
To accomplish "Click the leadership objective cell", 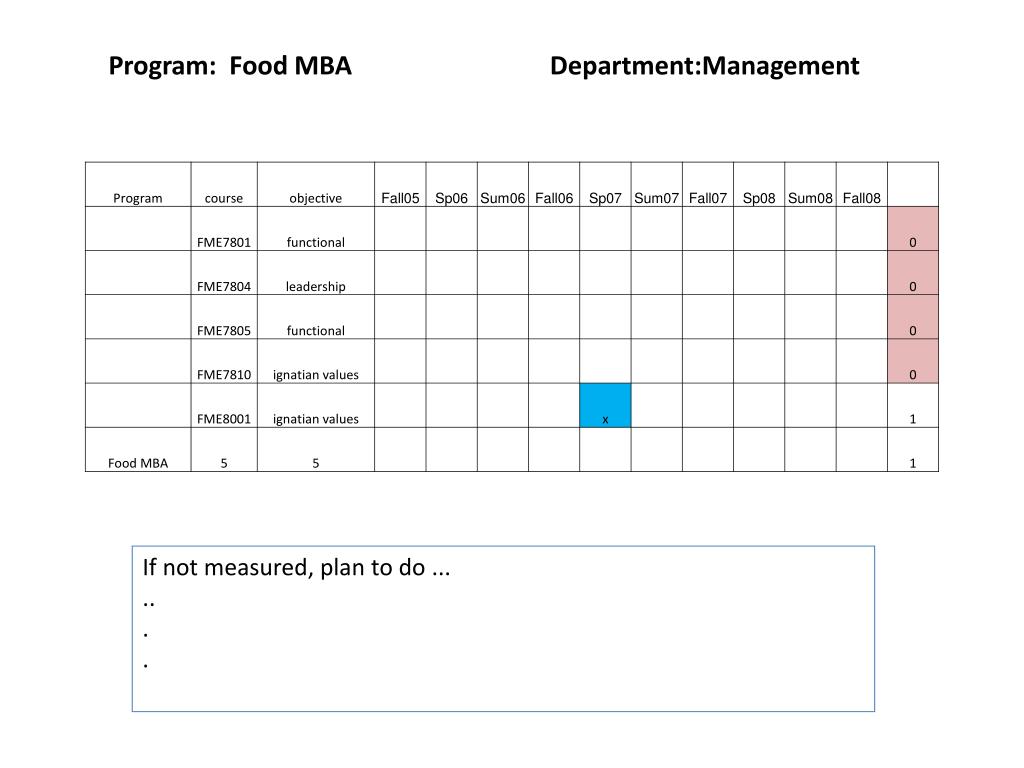I will (316, 273).
